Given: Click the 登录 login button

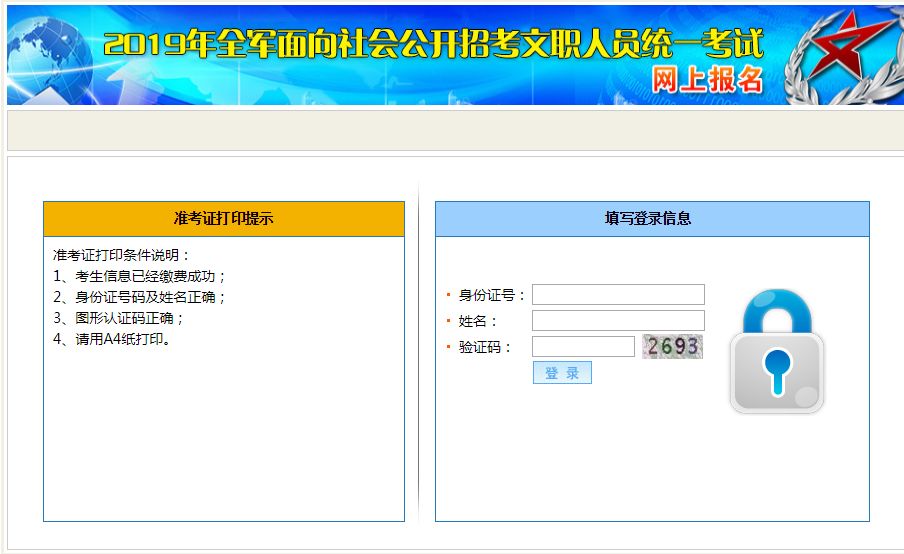Looking at the screenshot, I should (562, 373).
